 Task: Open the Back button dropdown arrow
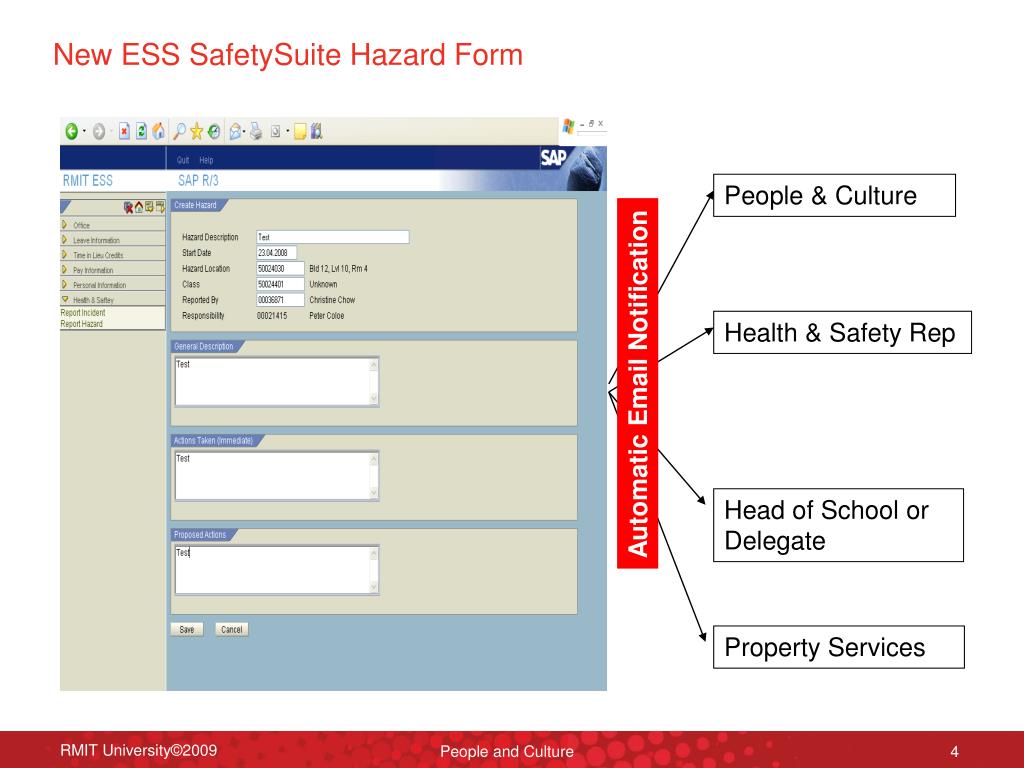[x=84, y=131]
